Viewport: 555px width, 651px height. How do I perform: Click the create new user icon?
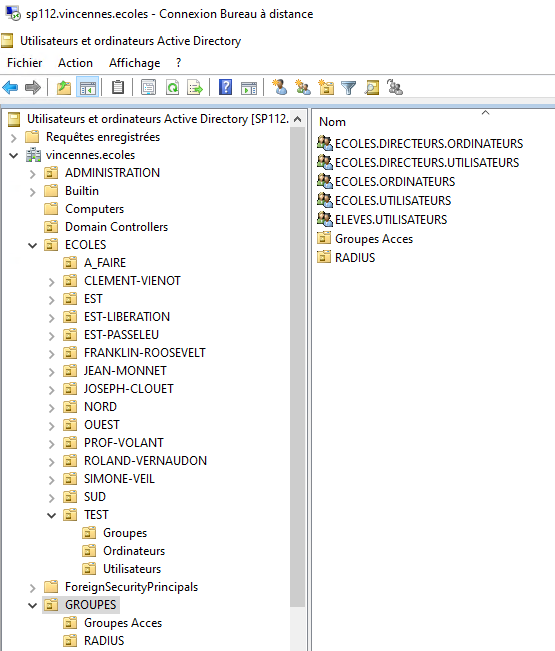pyautogui.click(x=279, y=87)
